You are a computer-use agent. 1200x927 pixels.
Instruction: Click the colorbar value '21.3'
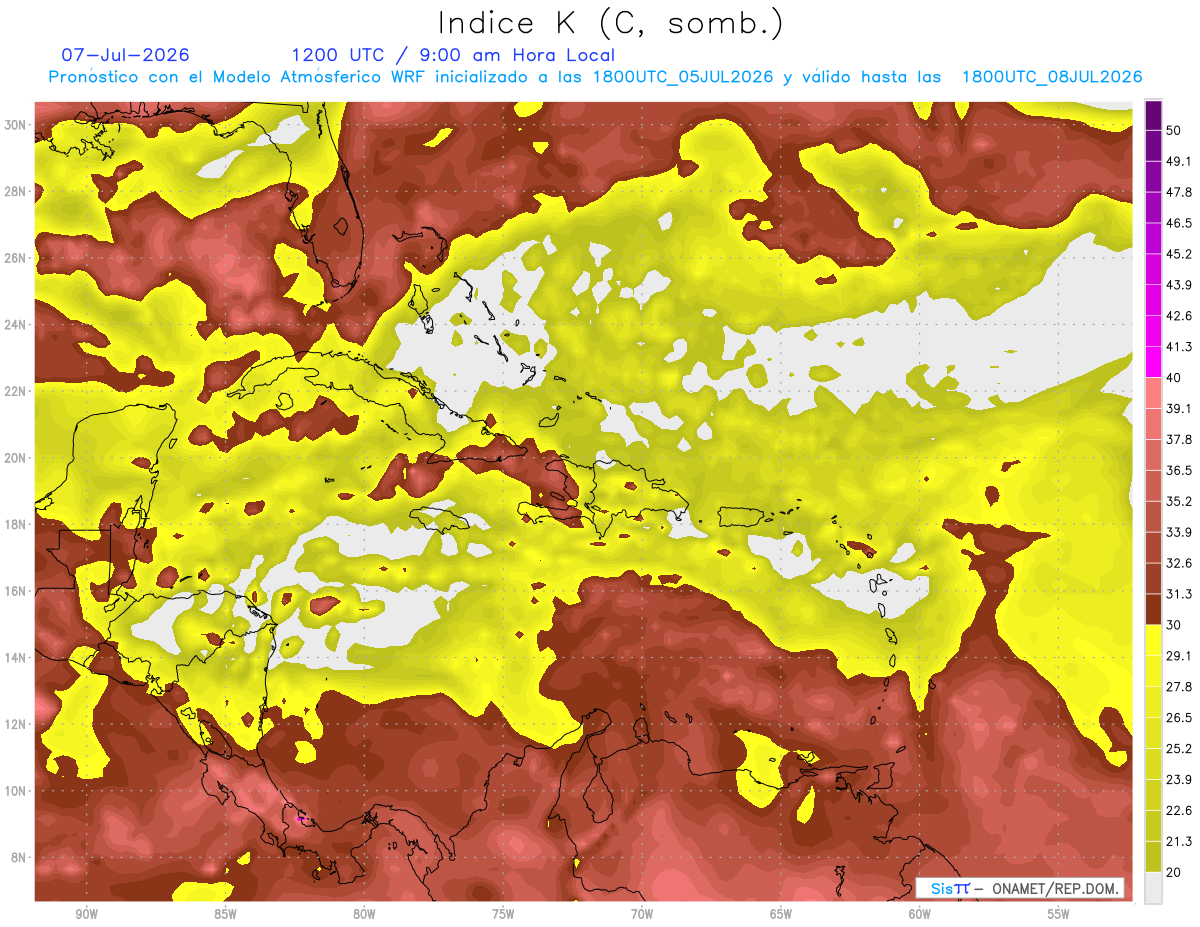(x=1179, y=841)
